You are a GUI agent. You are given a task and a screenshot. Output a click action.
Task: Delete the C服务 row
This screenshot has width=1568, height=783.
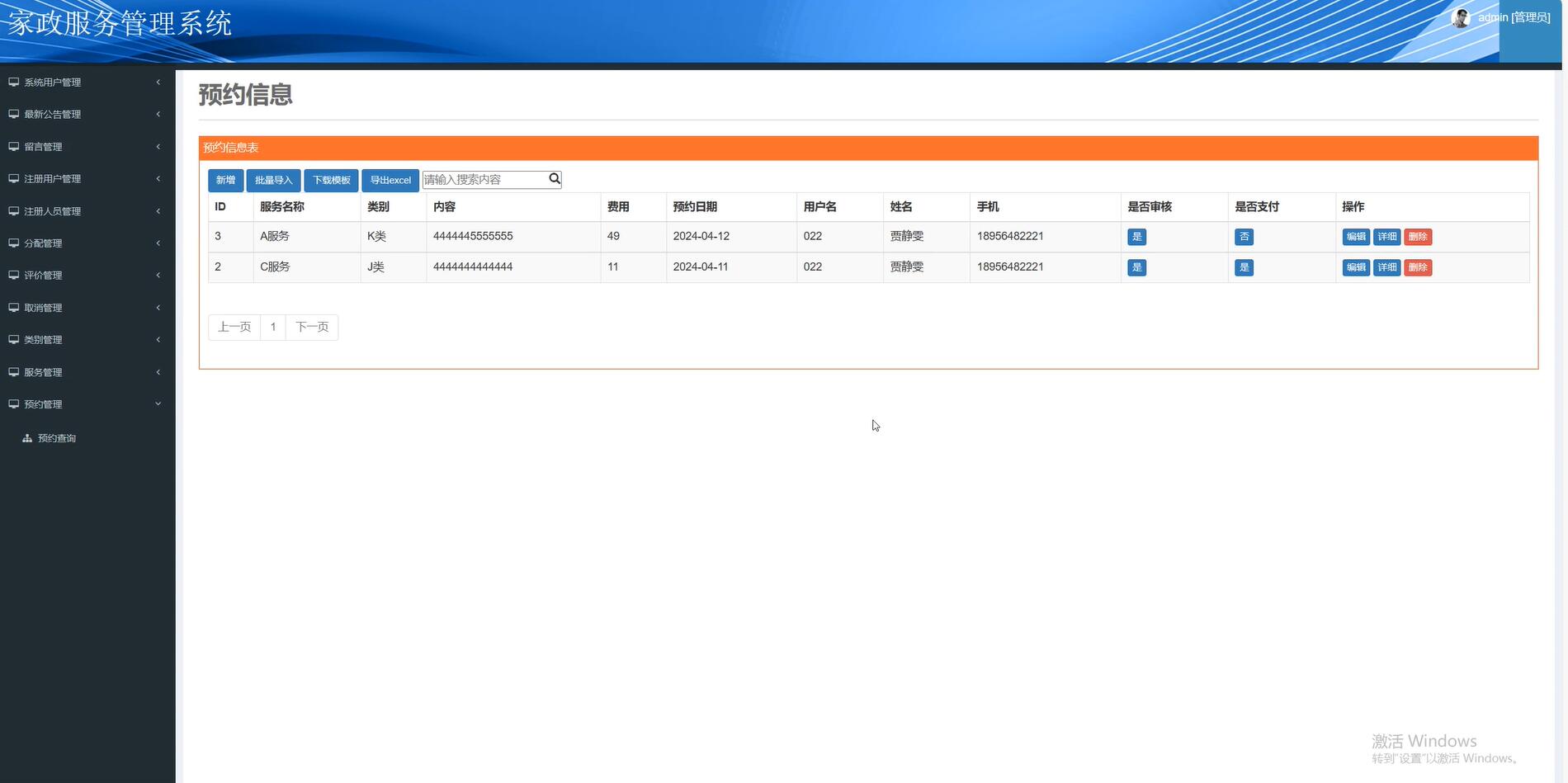click(x=1418, y=267)
